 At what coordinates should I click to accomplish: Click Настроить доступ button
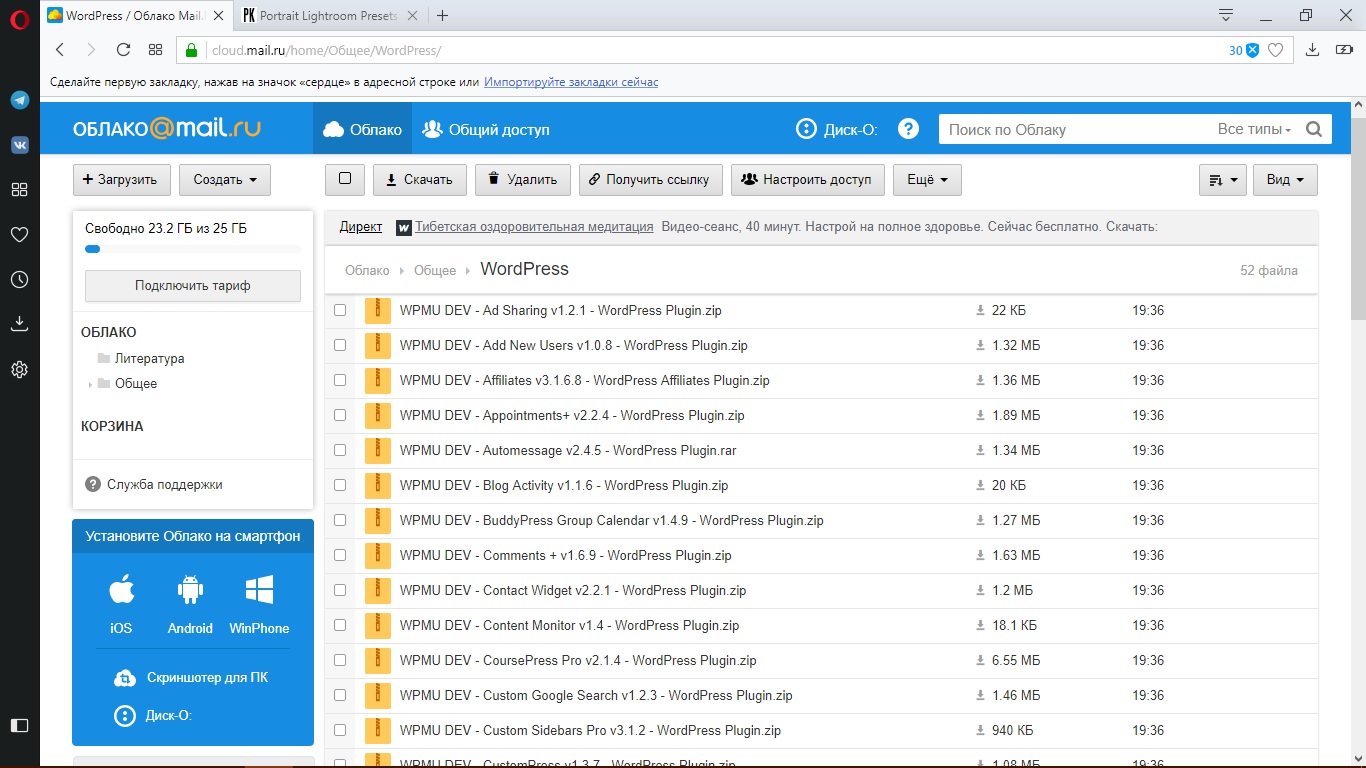click(808, 180)
